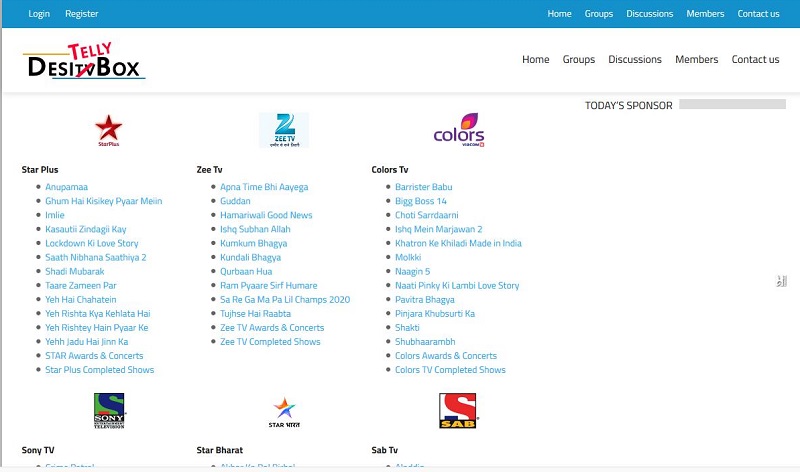
Task: Open Yeh Rishta Kya Kehlata Hai
Action: pos(97,313)
